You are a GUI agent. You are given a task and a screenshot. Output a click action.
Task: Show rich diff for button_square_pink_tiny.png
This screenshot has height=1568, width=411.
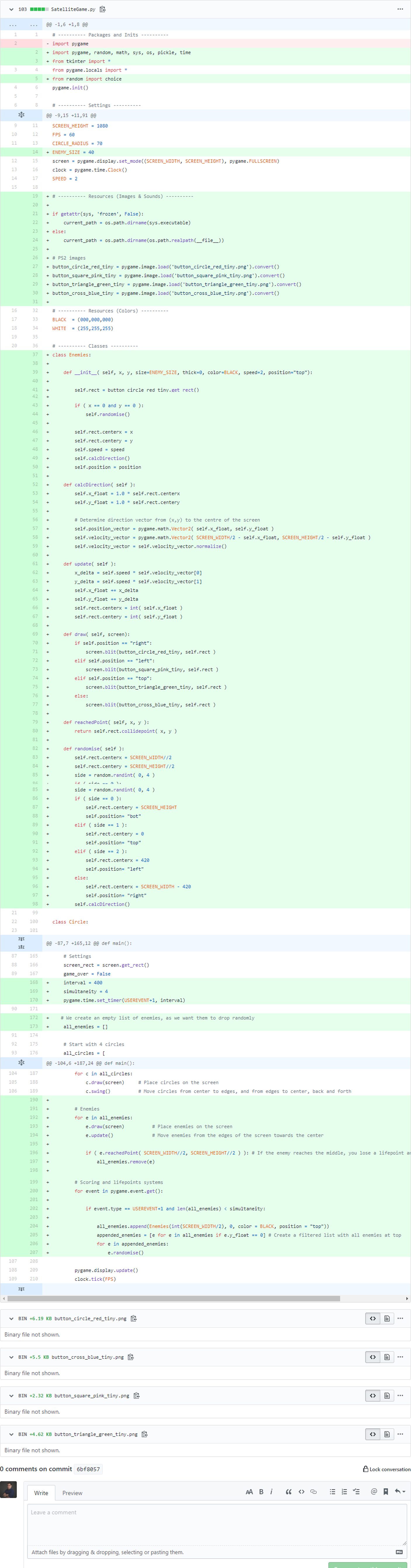point(387,1395)
